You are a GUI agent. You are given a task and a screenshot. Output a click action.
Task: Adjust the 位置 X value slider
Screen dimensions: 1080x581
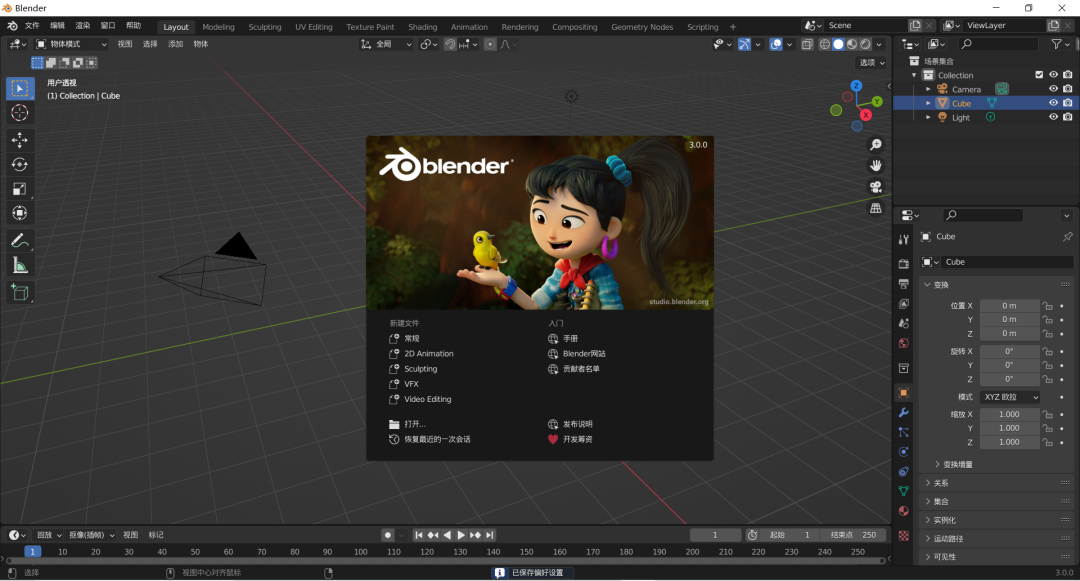[x=1009, y=304]
